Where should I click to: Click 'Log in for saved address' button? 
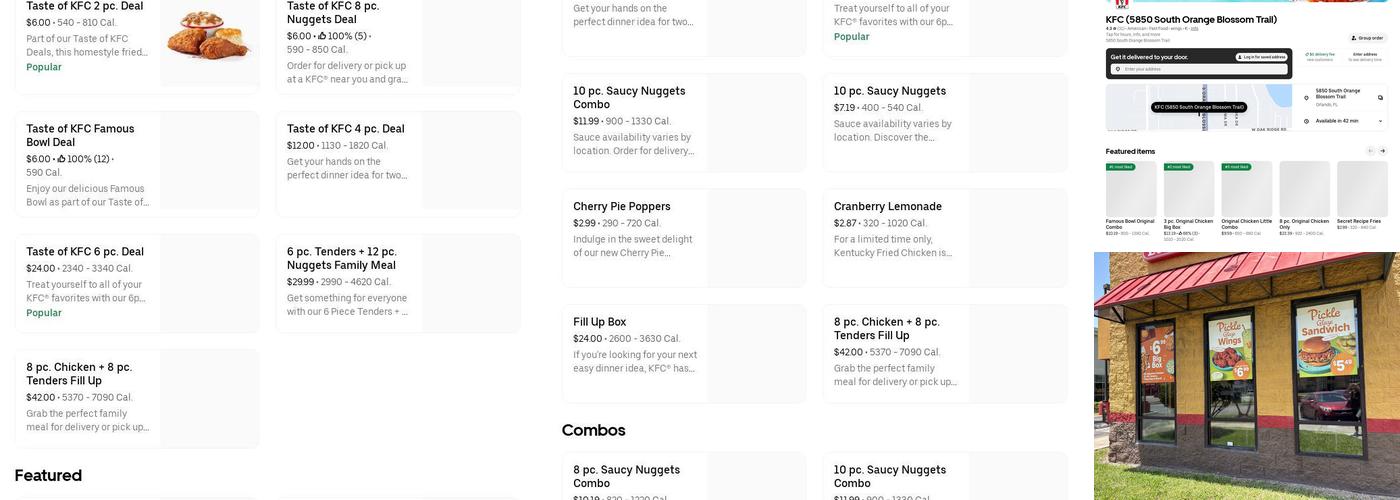click(1260, 57)
